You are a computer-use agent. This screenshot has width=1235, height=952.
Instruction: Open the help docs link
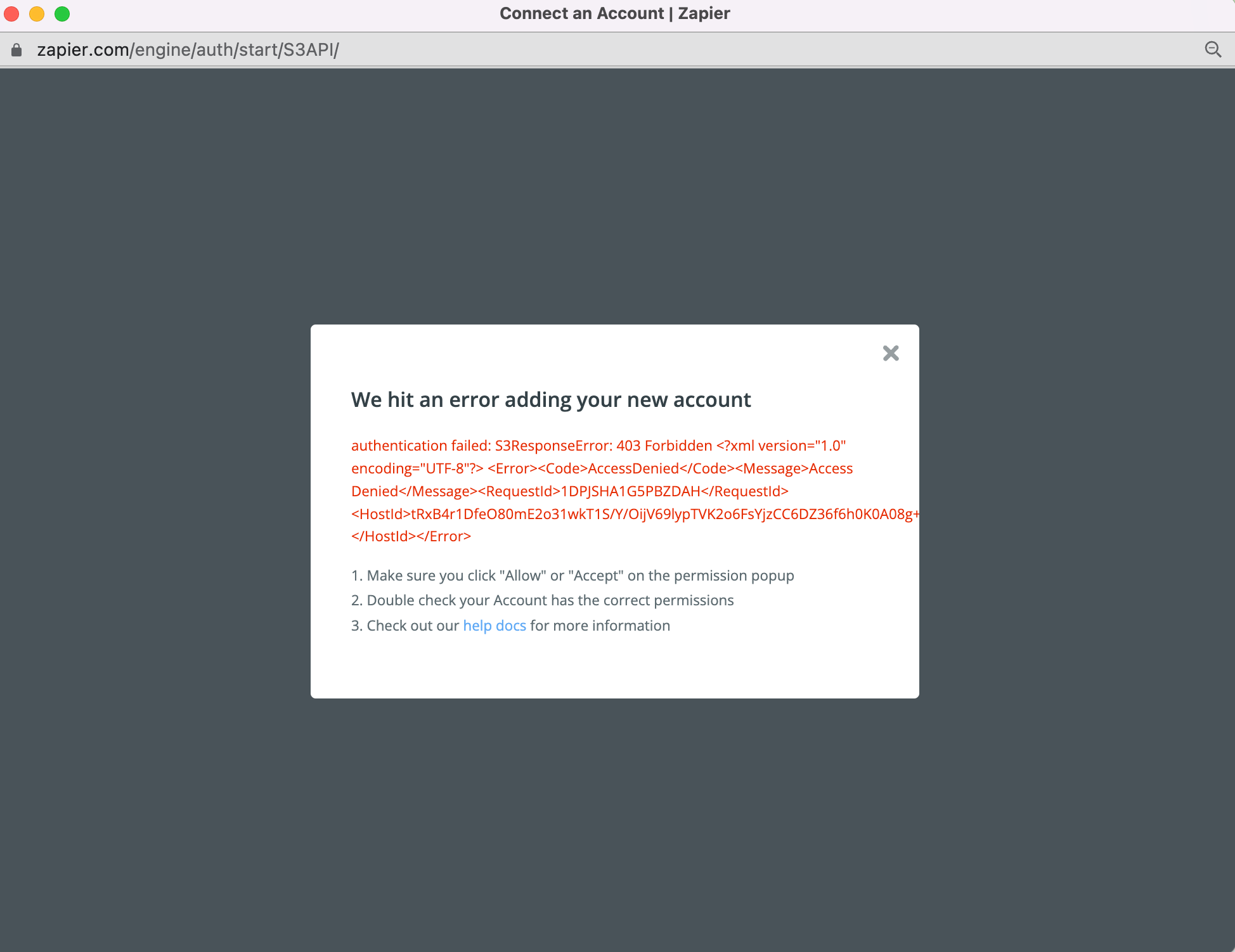coord(495,626)
